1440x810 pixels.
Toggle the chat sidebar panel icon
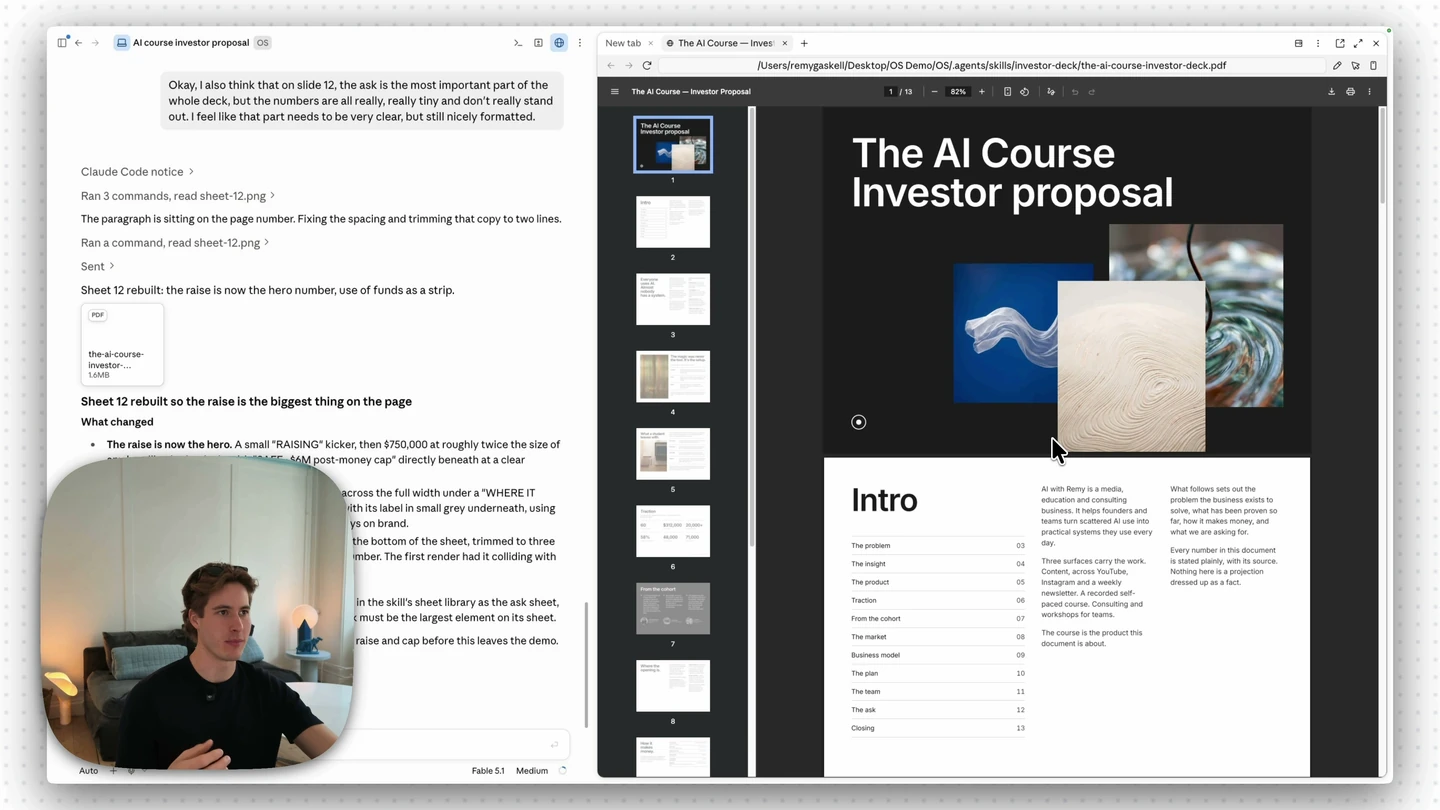tap(62, 43)
